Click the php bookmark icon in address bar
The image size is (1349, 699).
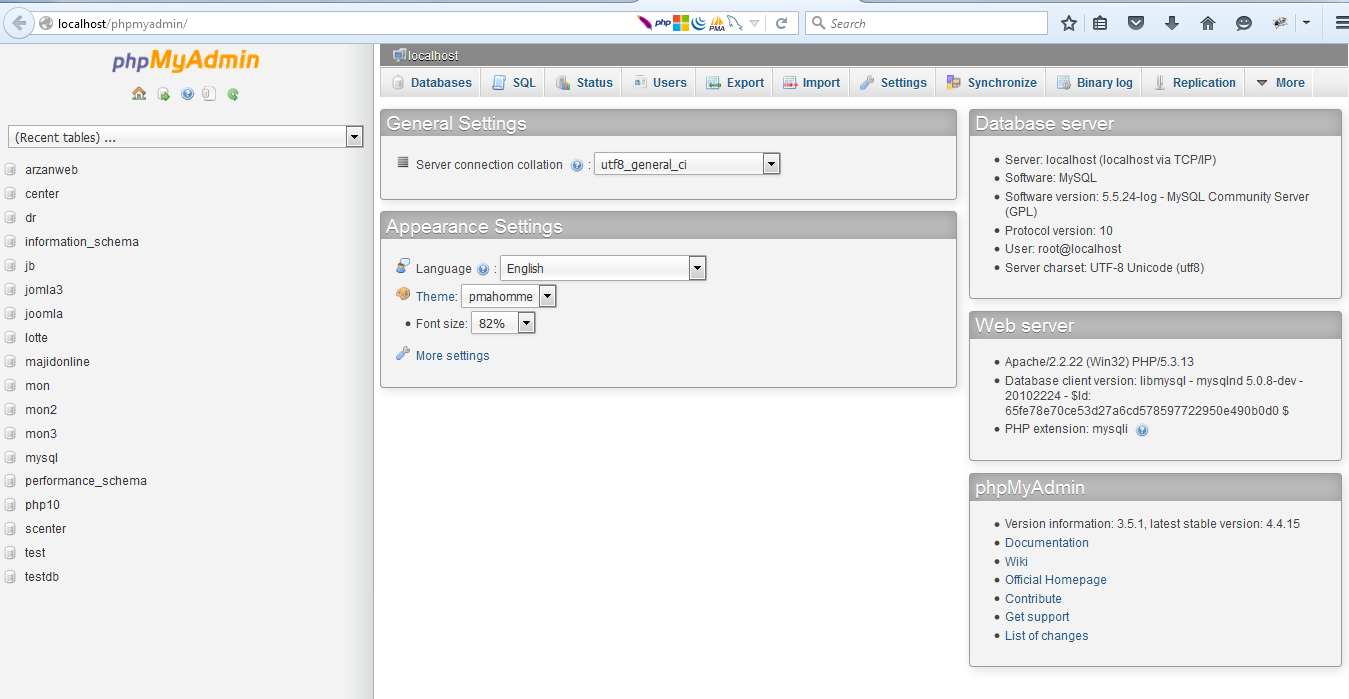click(x=663, y=23)
